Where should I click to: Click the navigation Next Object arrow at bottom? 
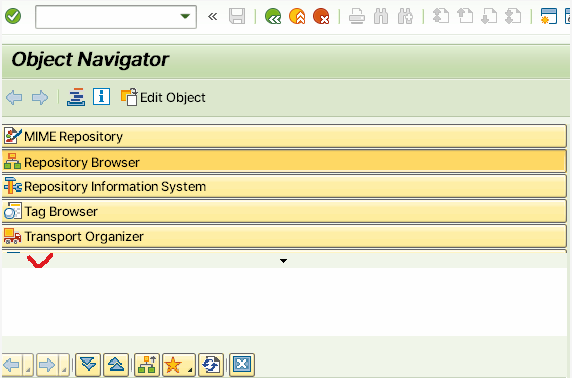click(47, 365)
